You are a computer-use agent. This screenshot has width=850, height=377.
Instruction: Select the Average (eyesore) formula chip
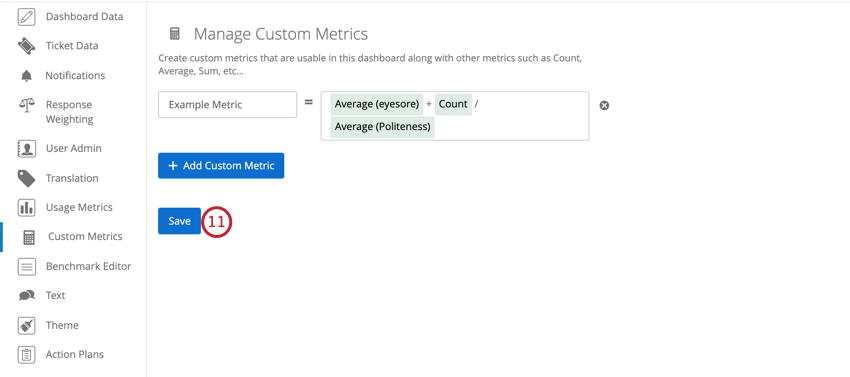point(377,104)
